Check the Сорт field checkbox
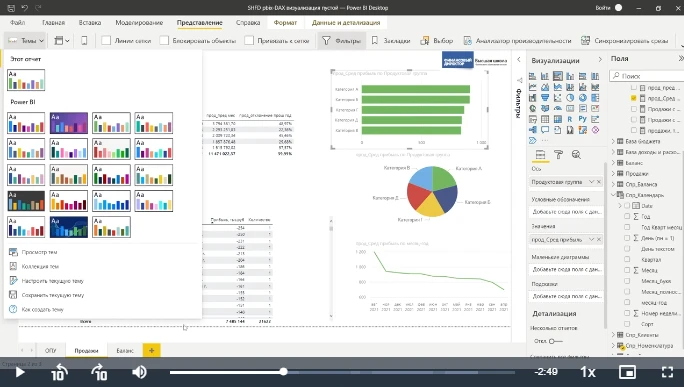Screen dimensions: 684x387 (x=627, y=324)
